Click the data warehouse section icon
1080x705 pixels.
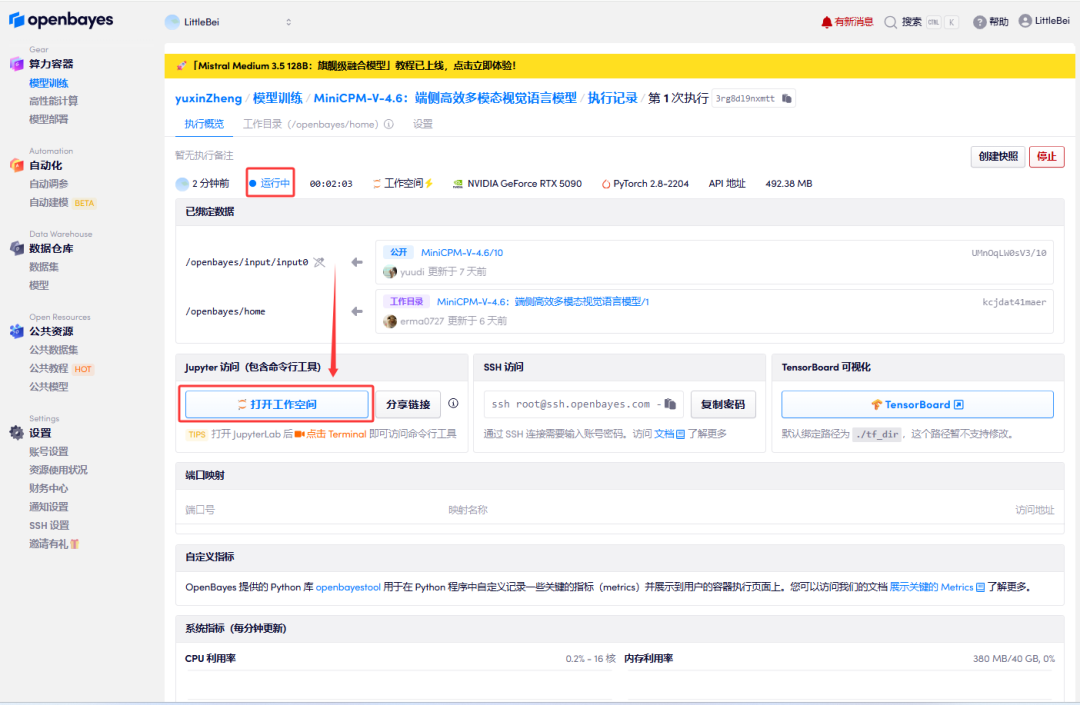click(x=17, y=249)
